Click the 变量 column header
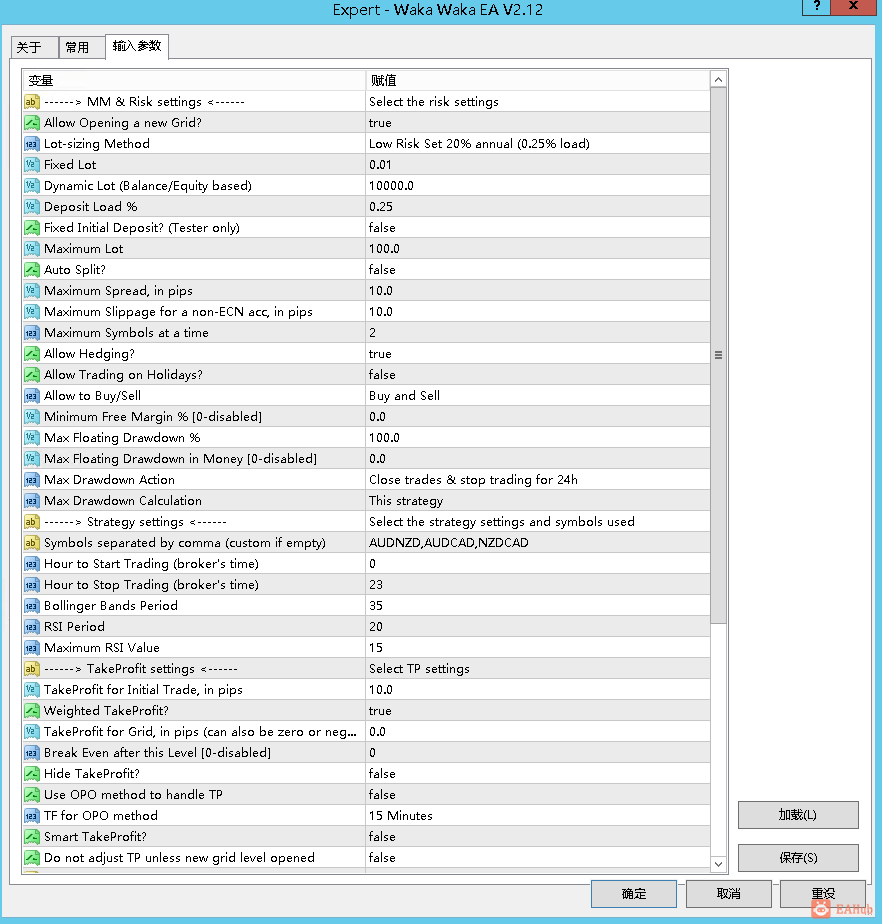The width and height of the screenshot is (882, 924). click(194, 81)
